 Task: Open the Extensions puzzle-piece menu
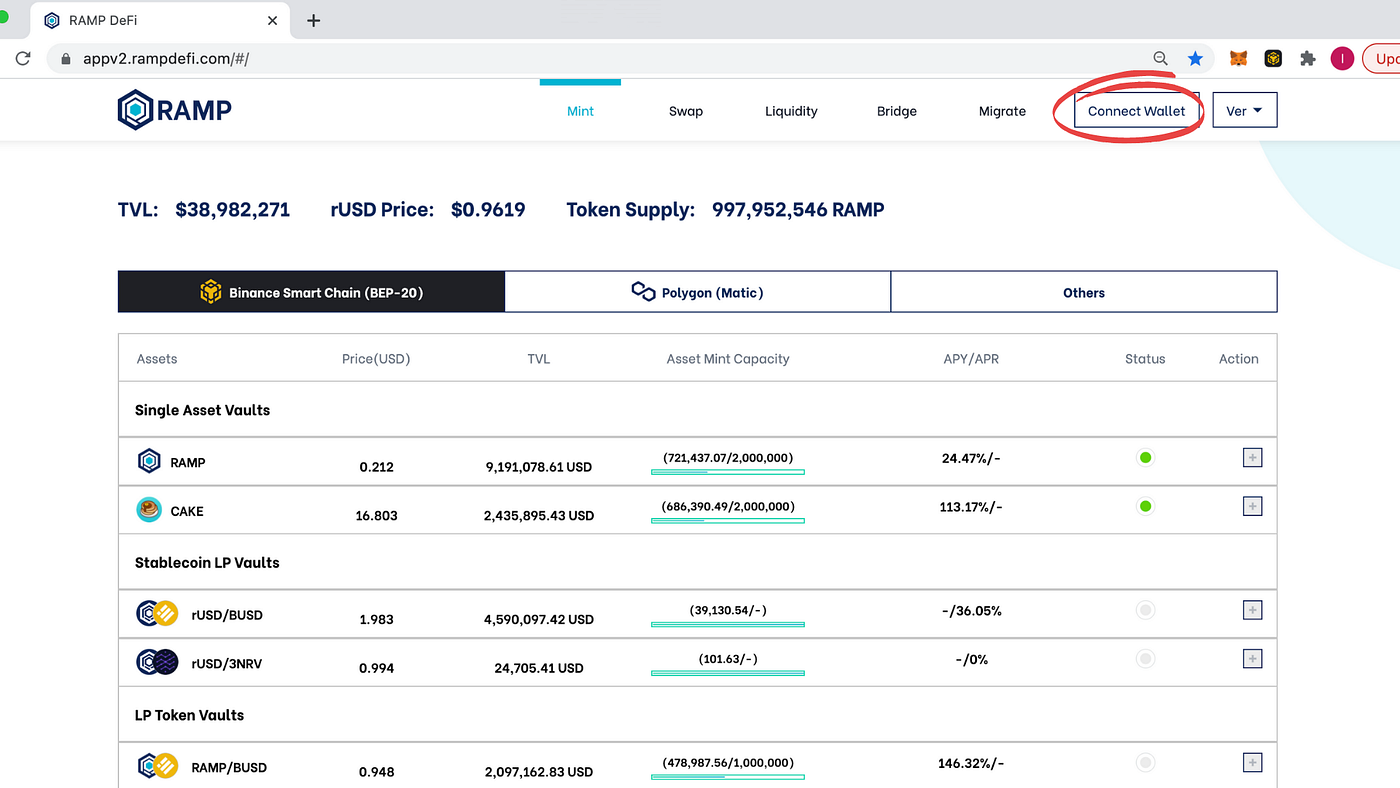tap(1307, 59)
